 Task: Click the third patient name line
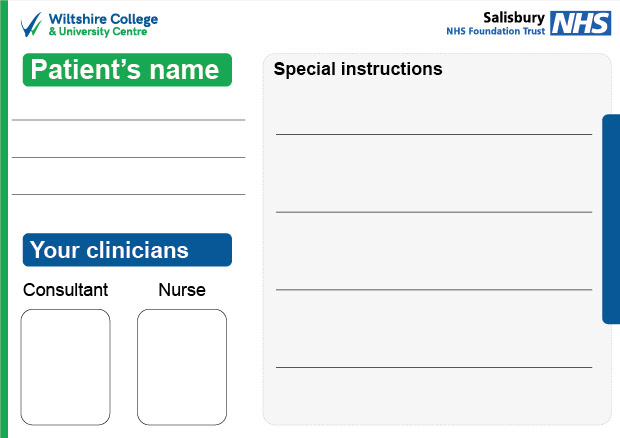point(129,194)
